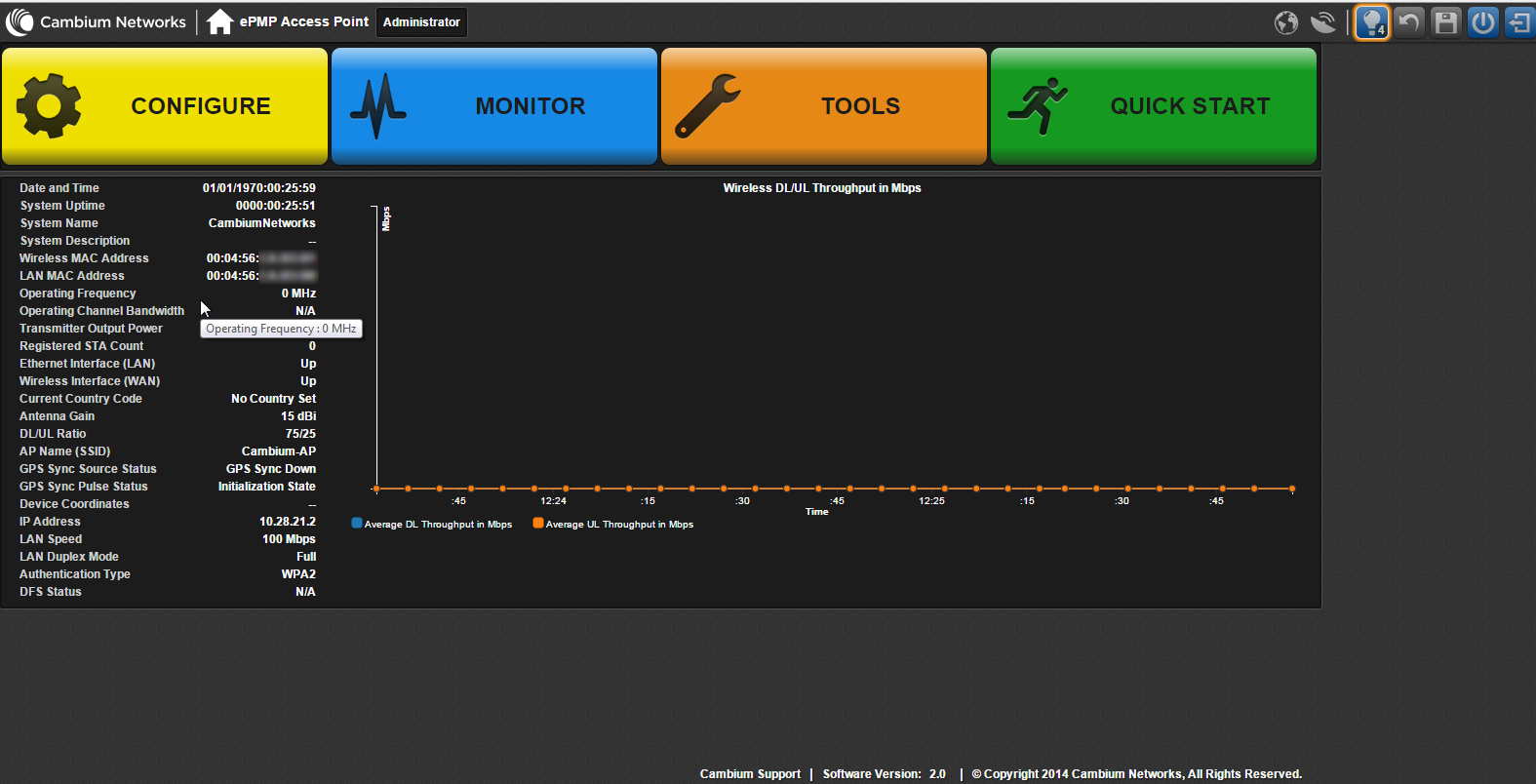Click the GPS Sync Pulse Status label
Screen dimensions: 1536x784
point(84,487)
